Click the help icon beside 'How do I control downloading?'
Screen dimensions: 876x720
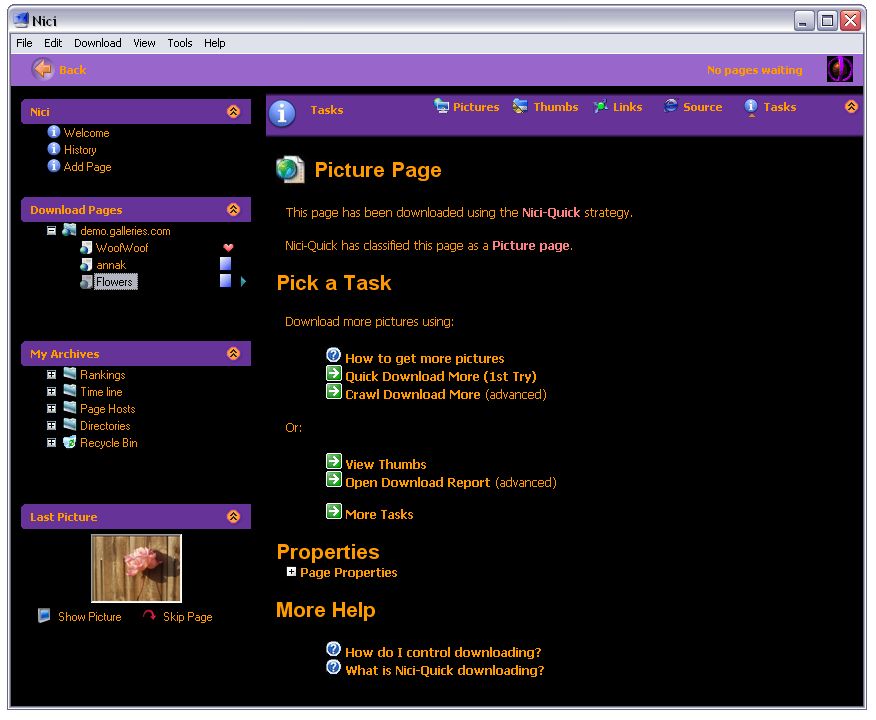point(334,649)
